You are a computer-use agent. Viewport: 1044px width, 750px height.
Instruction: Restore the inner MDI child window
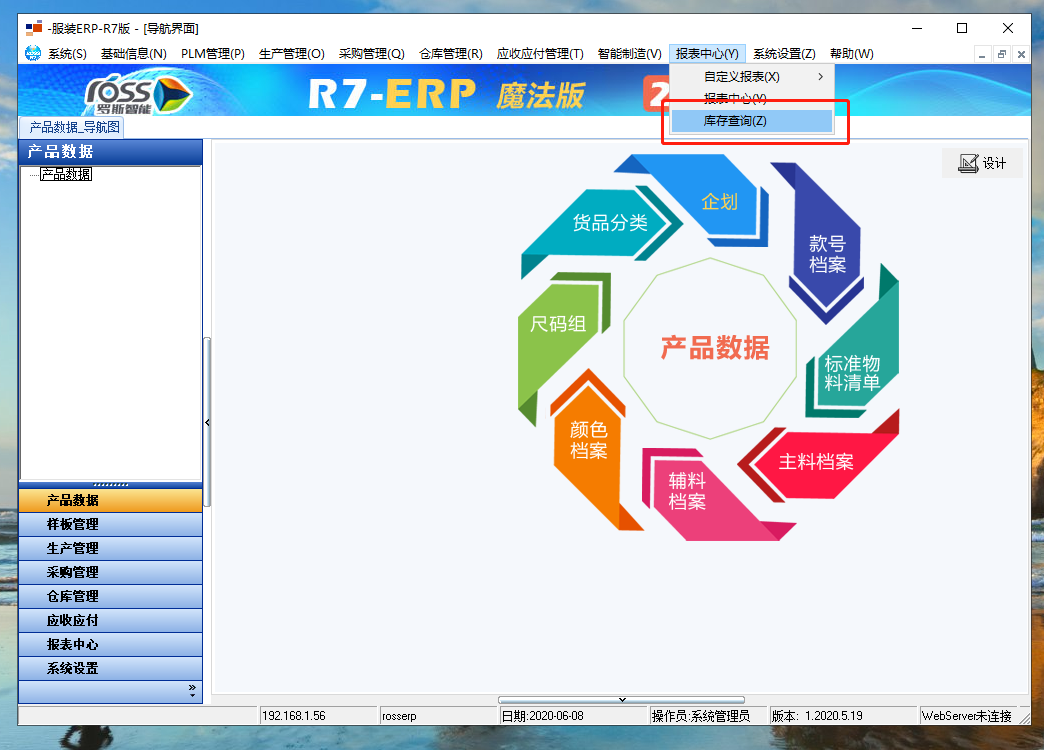[1001, 55]
